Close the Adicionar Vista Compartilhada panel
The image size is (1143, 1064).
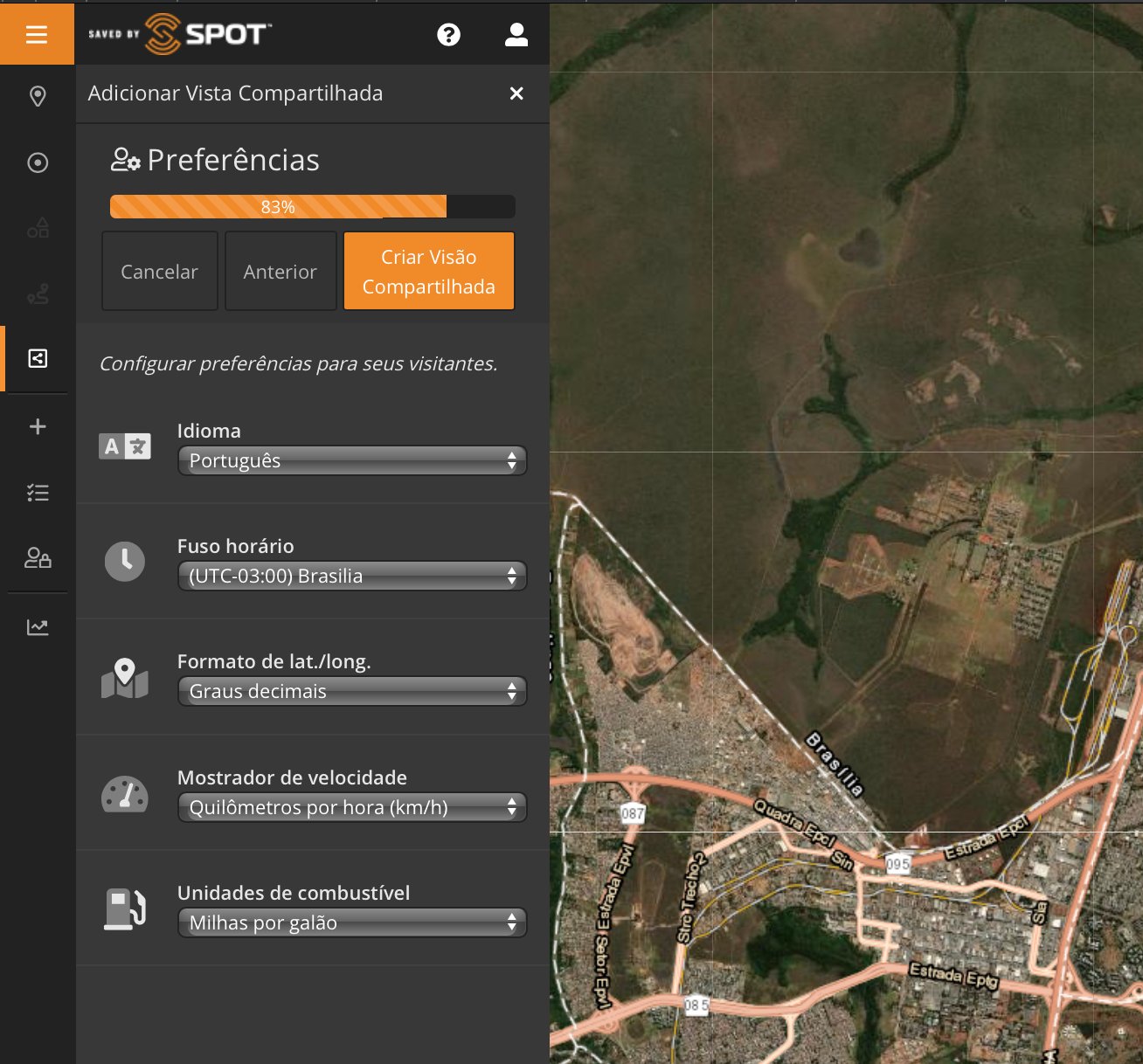click(x=516, y=93)
